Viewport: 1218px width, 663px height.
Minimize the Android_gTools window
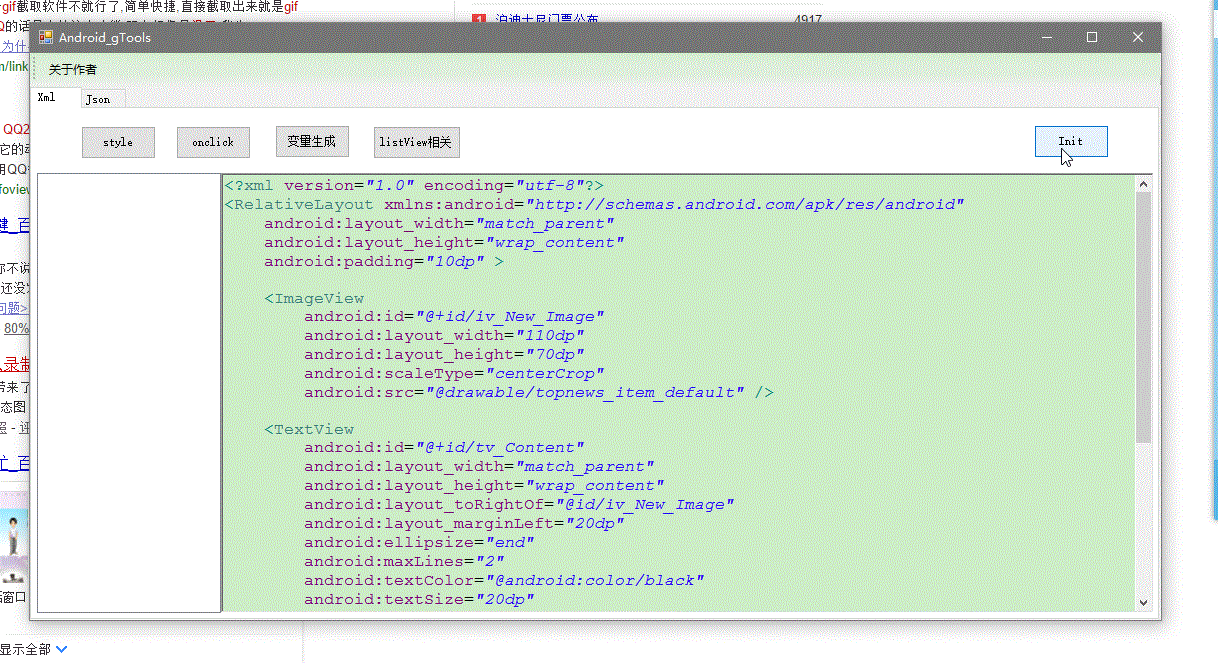(x=1047, y=38)
